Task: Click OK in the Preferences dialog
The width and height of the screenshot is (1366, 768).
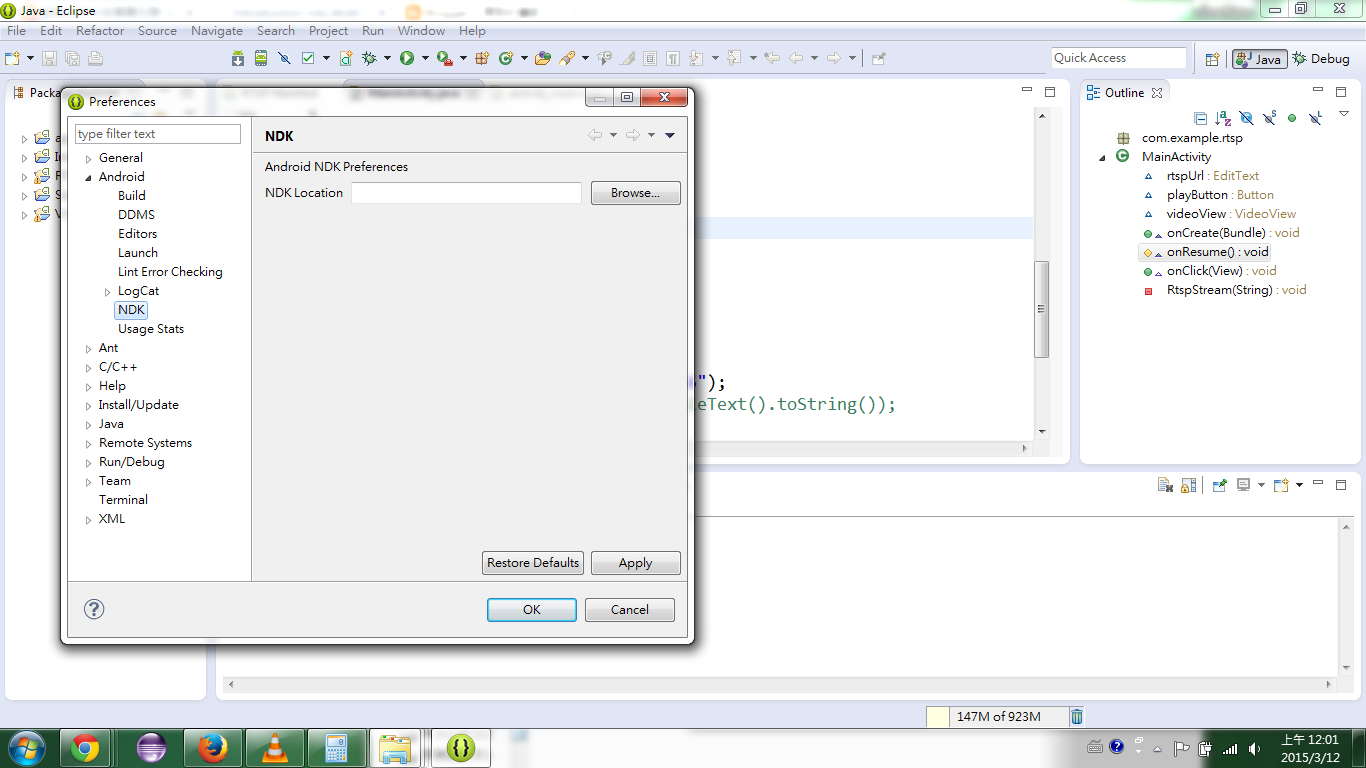Action: (532, 610)
